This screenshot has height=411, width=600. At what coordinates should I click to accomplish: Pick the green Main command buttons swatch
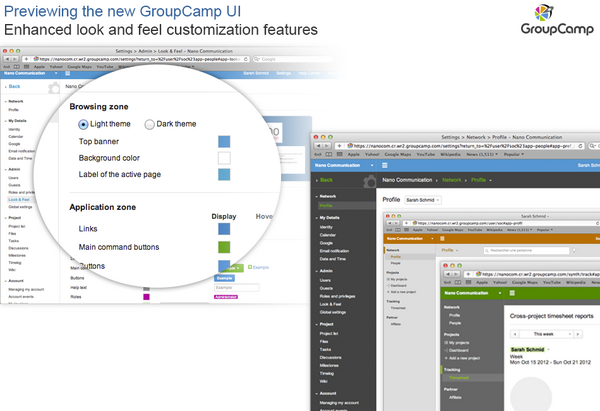pos(224,247)
